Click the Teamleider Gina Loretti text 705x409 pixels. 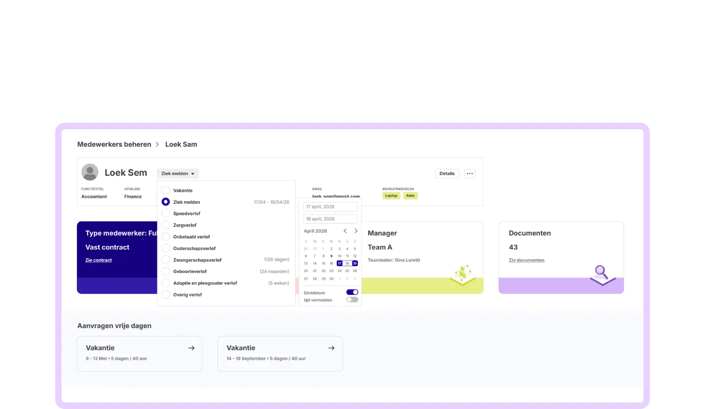(393, 260)
